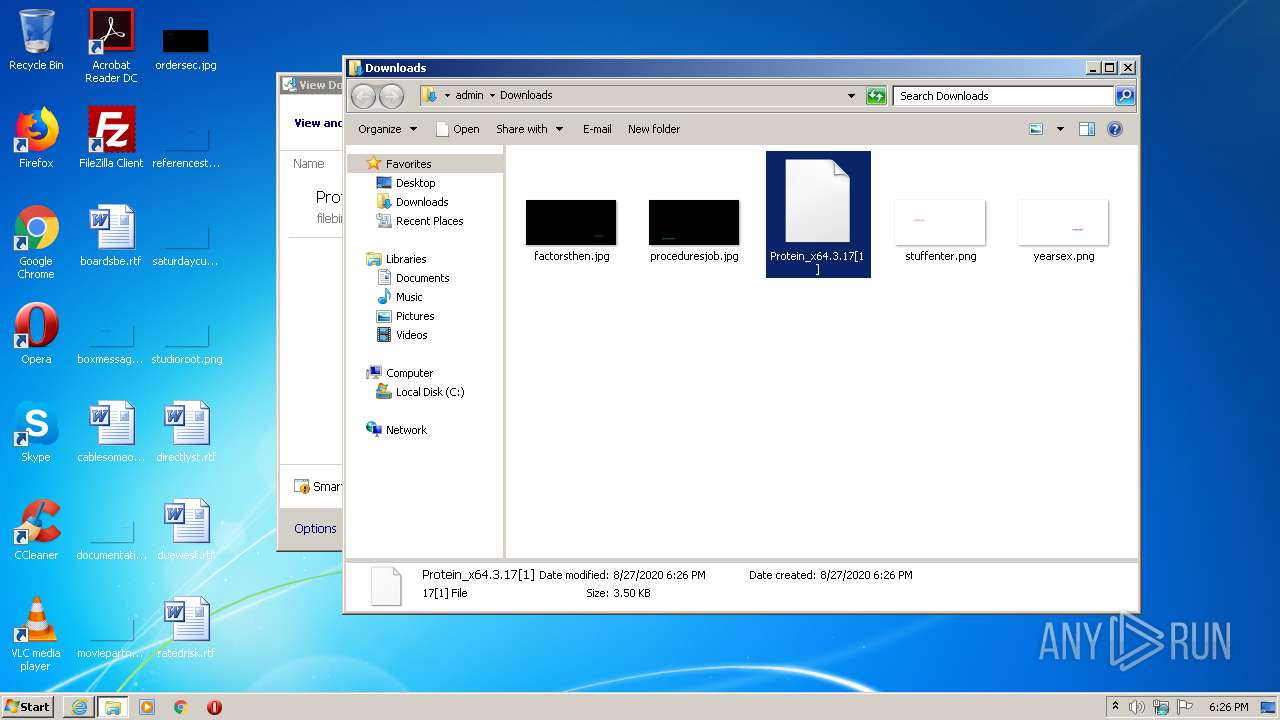Open Pictures library
This screenshot has width=1280, height=720.
click(x=414, y=316)
